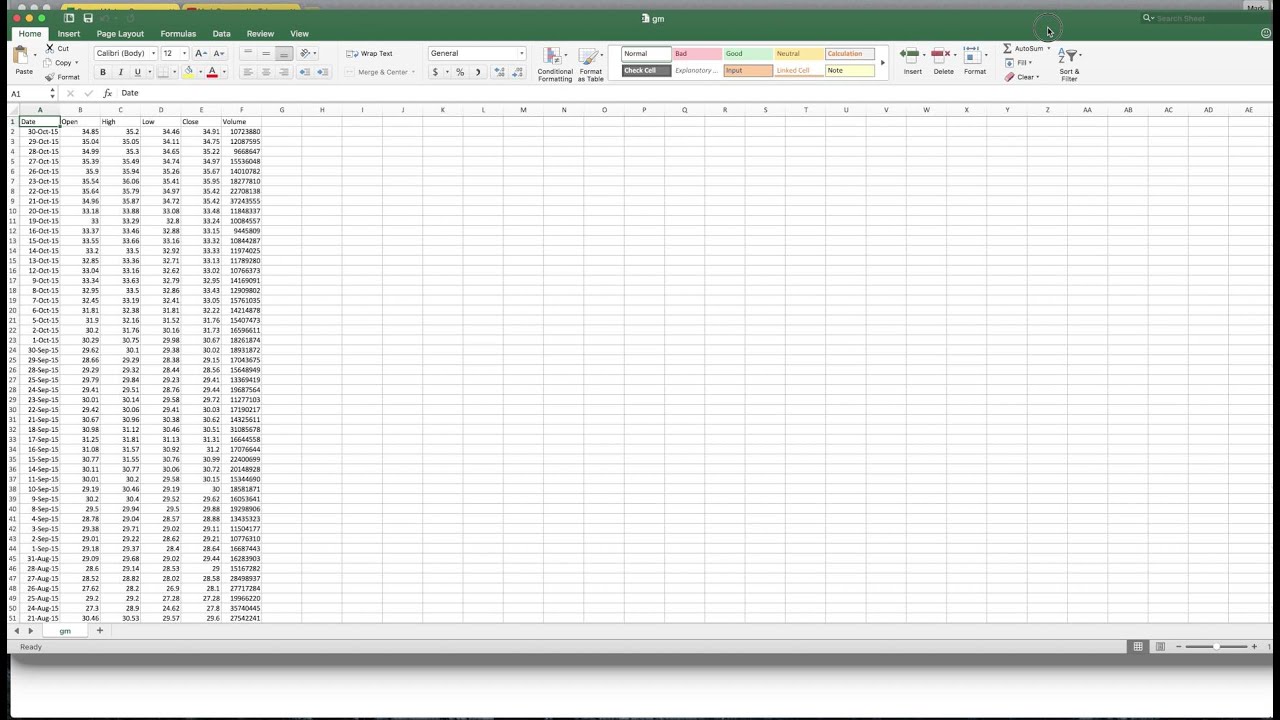1280x720 pixels.
Task: Click the Sort & Filter icon
Action: (x=1069, y=56)
